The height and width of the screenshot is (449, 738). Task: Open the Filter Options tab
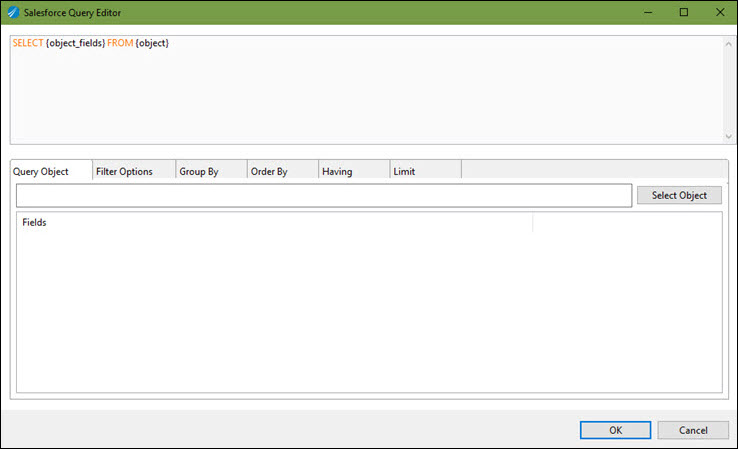click(134, 171)
